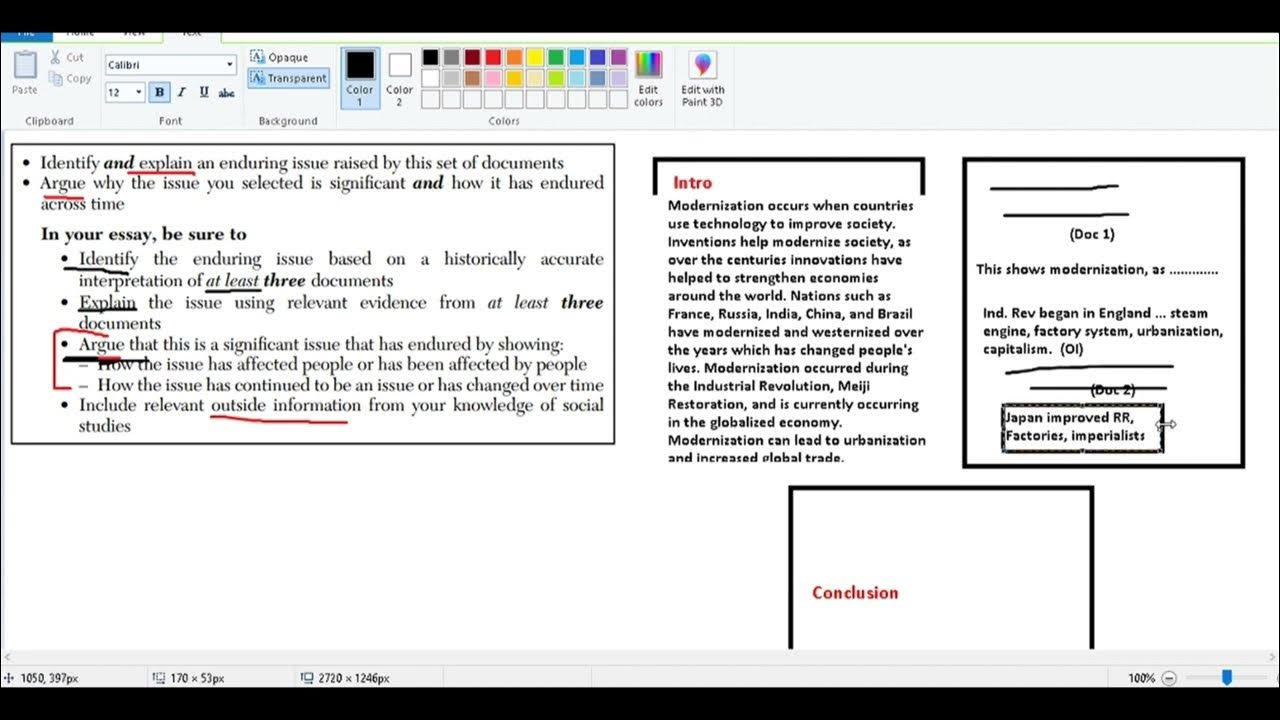Select the Color 2 background box
Screen dimensions: 1280x720
[x=400, y=78]
